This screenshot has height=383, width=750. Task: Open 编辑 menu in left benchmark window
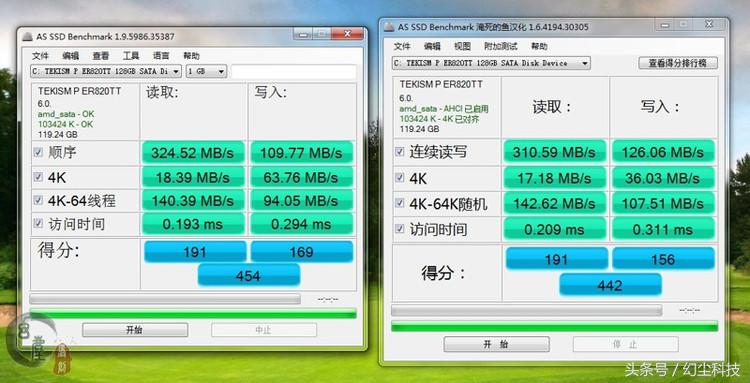point(70,56)
